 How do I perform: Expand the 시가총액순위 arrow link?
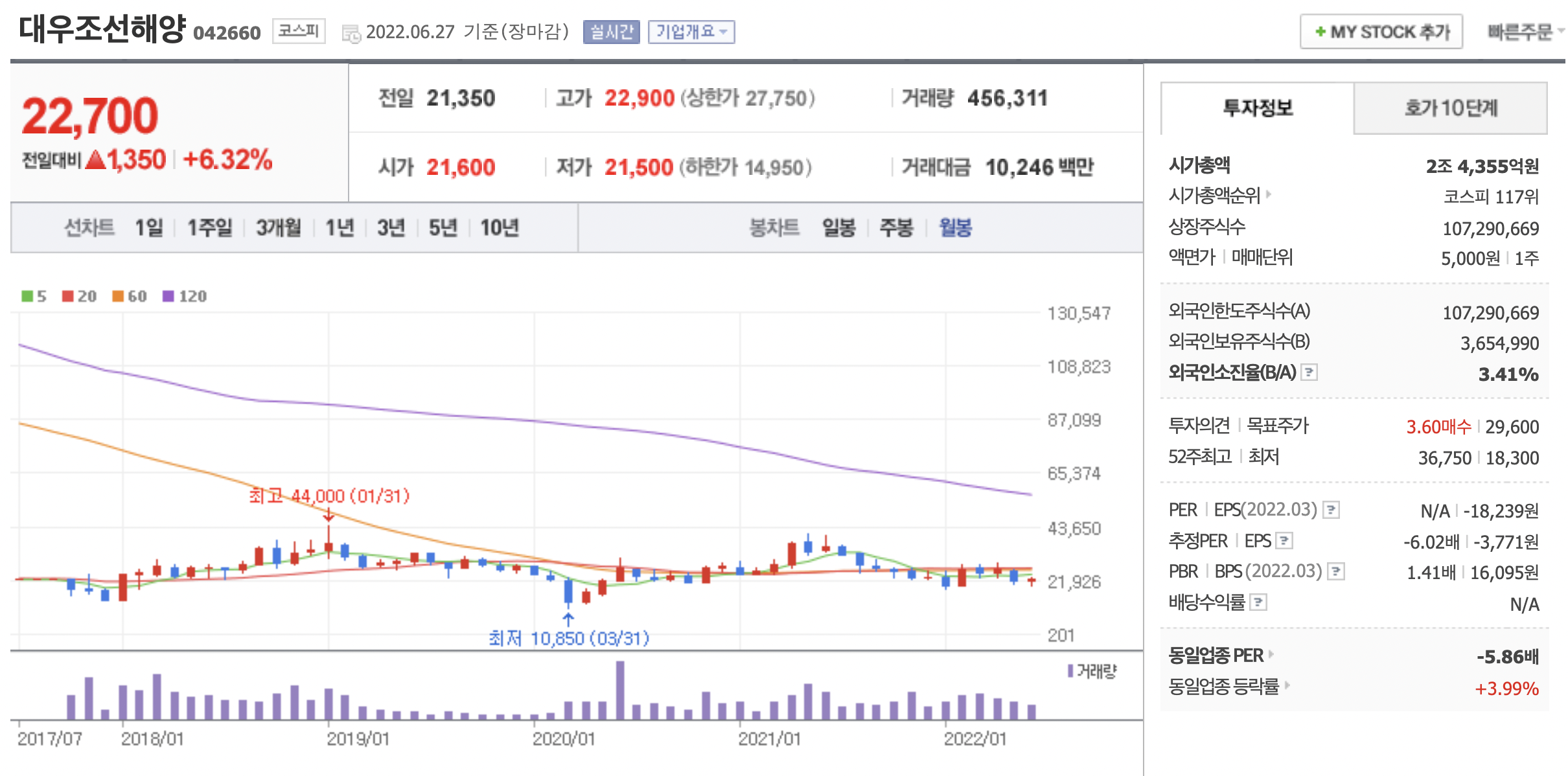coord(1268,194)
